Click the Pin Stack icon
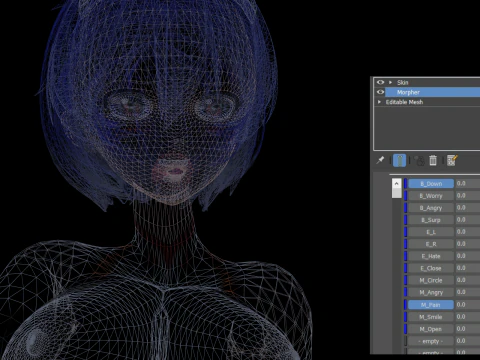480x360 pixels. tap(380, 160)
